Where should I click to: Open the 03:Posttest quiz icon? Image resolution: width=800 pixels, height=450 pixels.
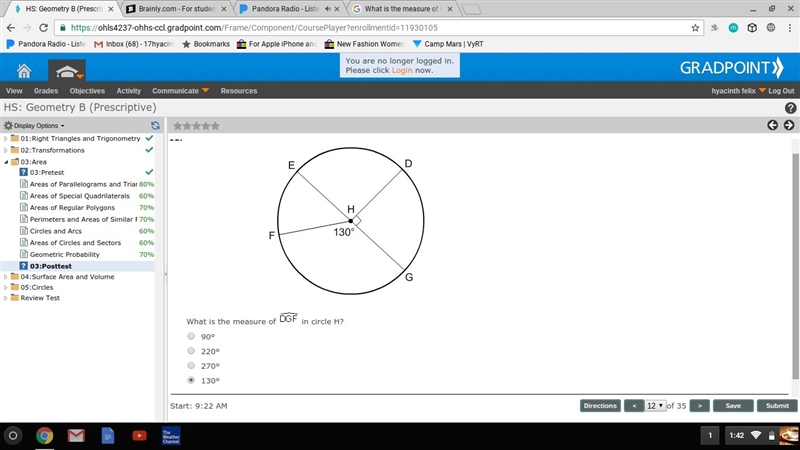[23, 266]
